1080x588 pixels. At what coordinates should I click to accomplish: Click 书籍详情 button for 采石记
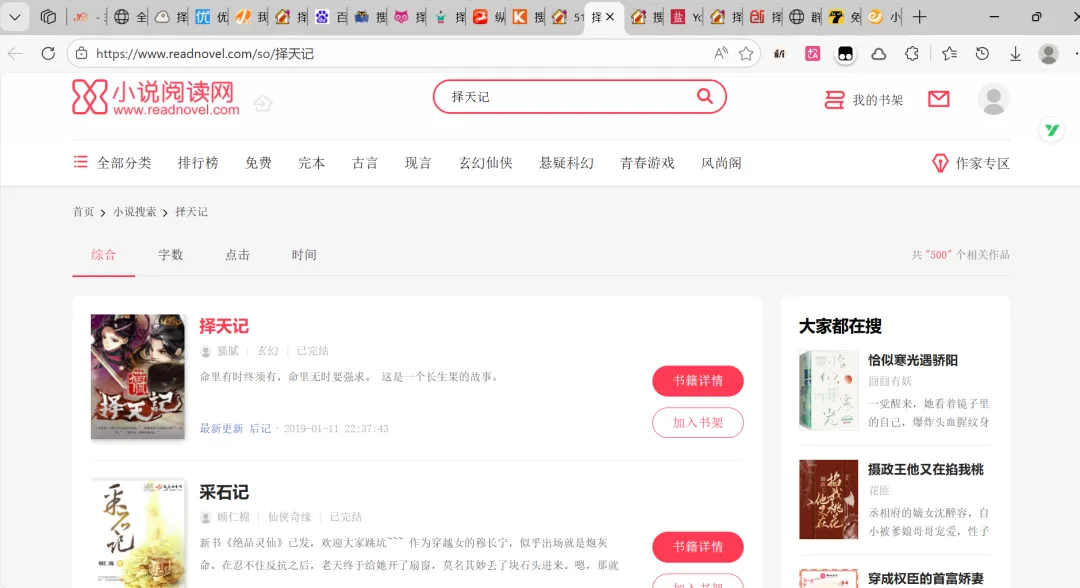pos(698,547)
